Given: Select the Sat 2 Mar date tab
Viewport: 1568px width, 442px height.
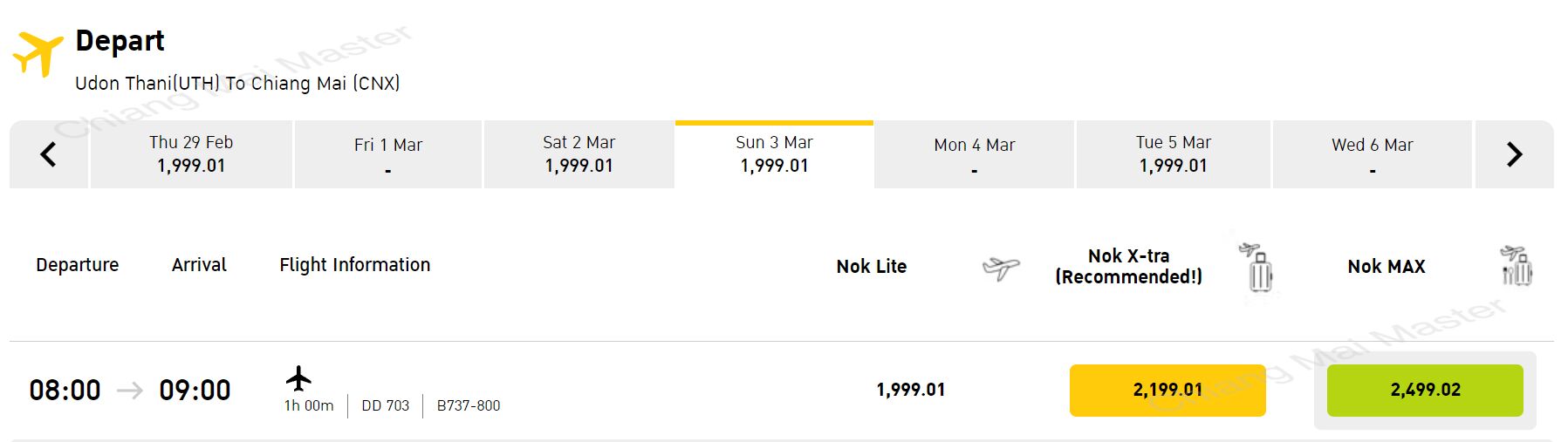Looking at the screenshot, I should point(579,155).
